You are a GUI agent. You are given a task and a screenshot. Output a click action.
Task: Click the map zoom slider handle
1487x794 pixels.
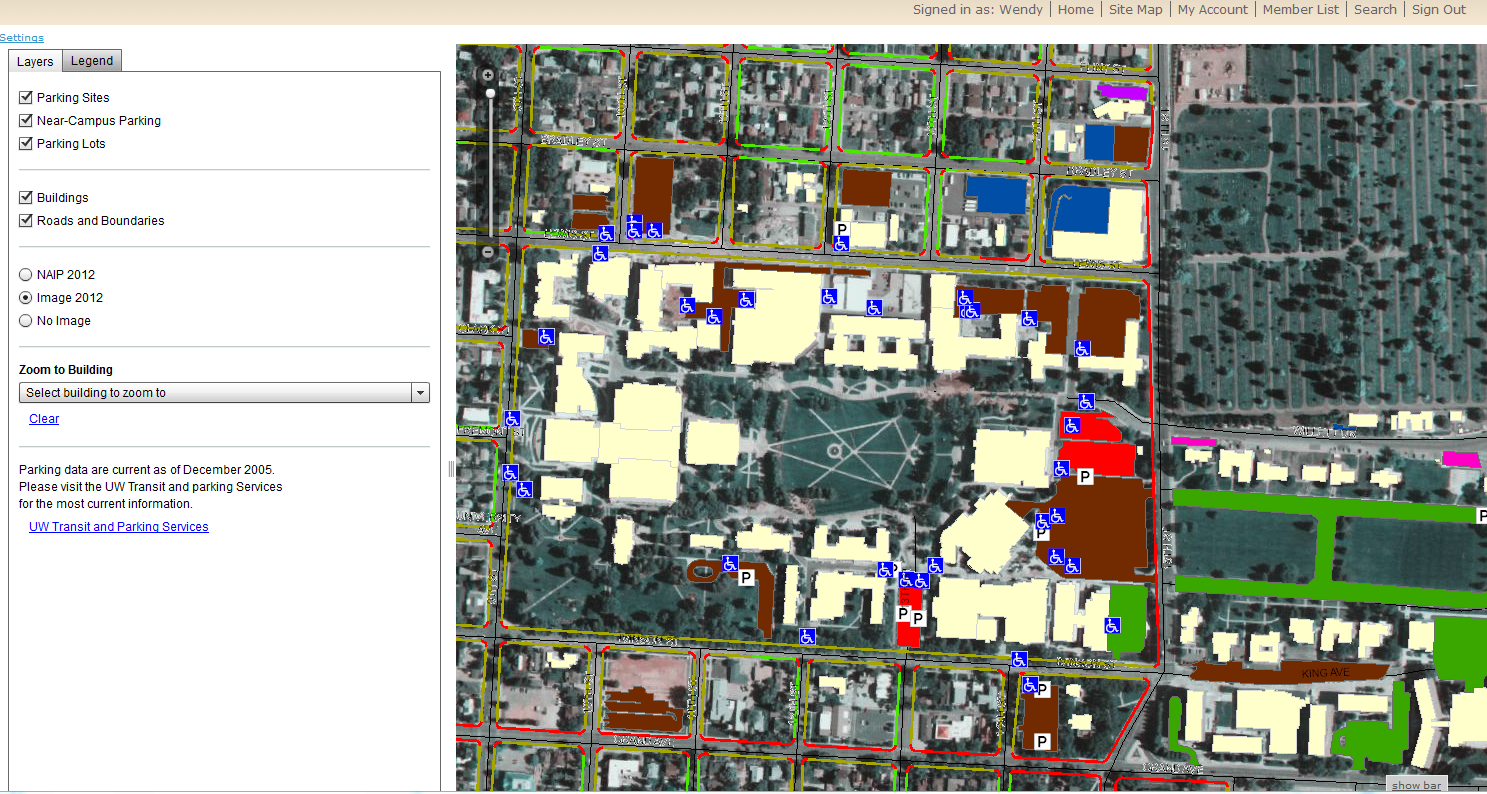point(490,92)
